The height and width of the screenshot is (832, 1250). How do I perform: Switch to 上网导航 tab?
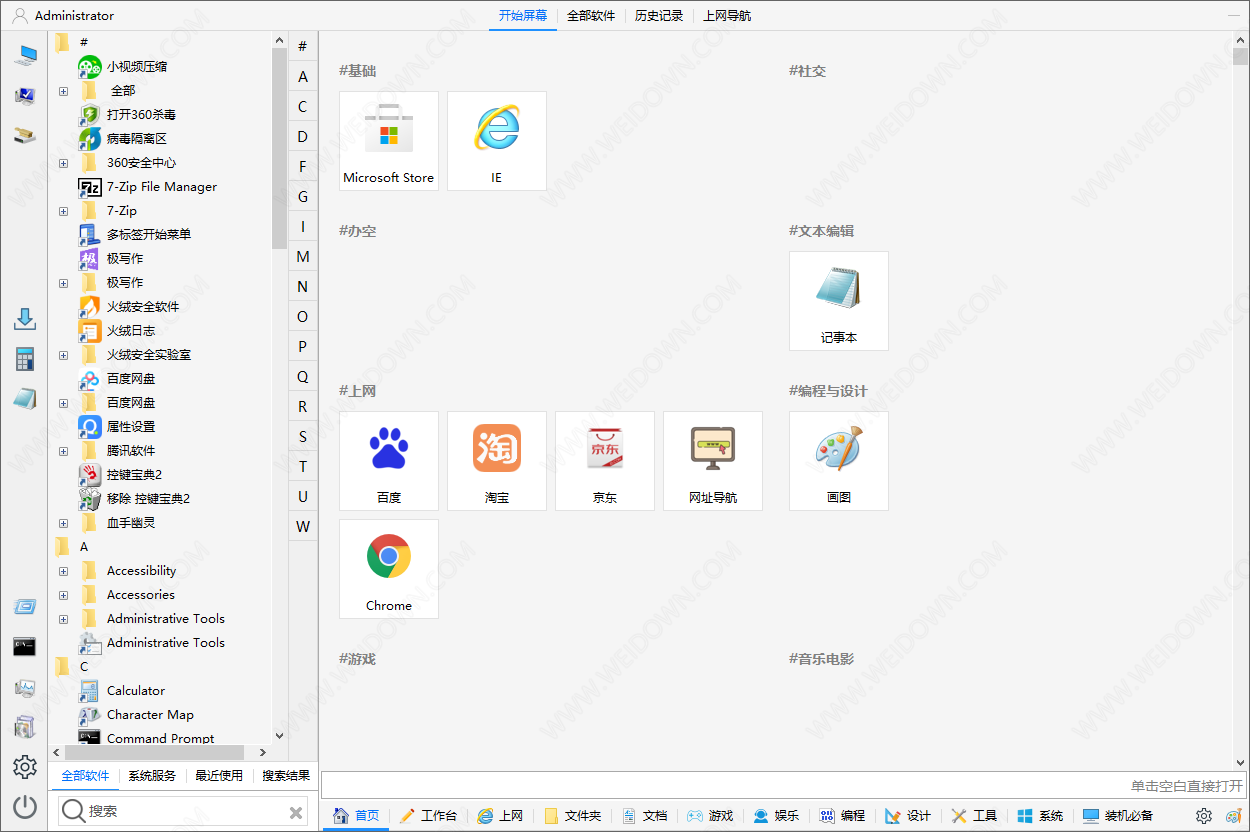coord(727,16)
